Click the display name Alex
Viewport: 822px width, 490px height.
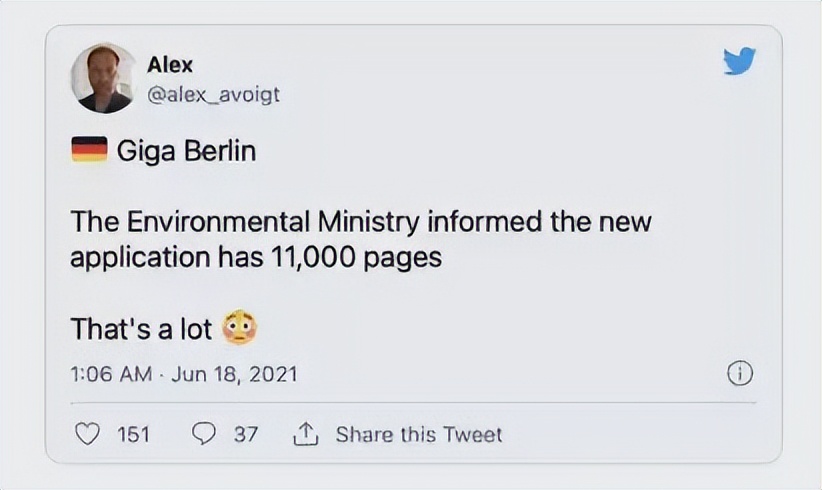(x=170, y=65)
